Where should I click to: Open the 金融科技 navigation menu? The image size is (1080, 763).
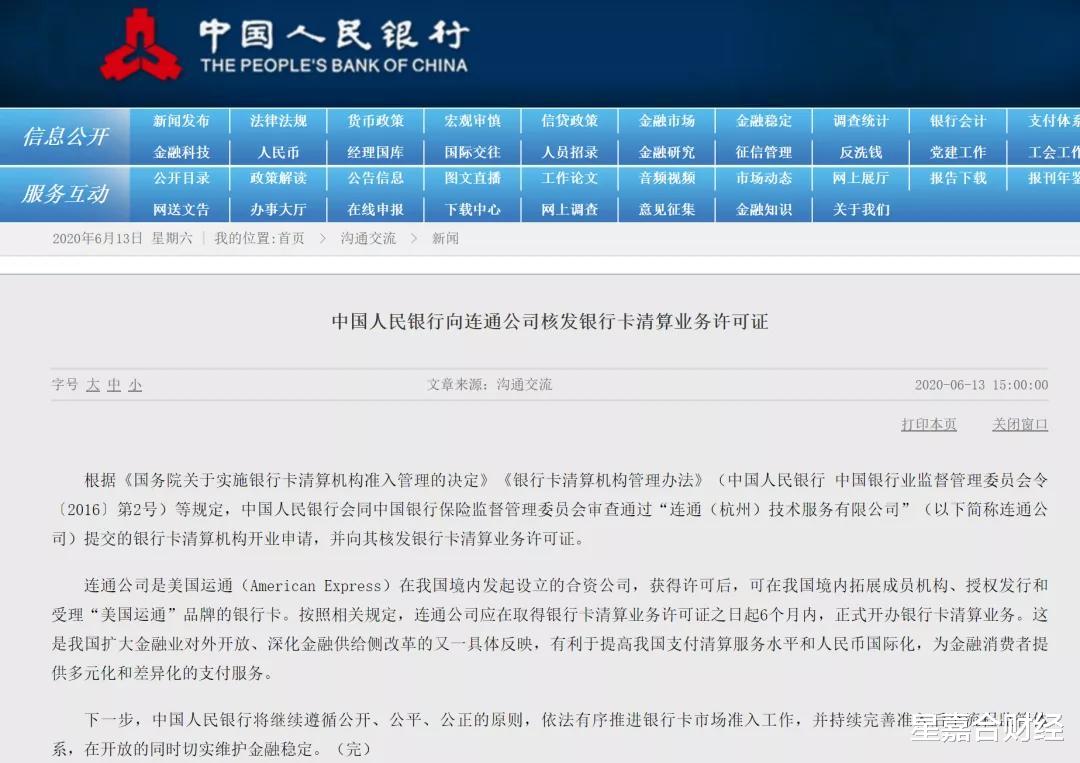[183, 150]
